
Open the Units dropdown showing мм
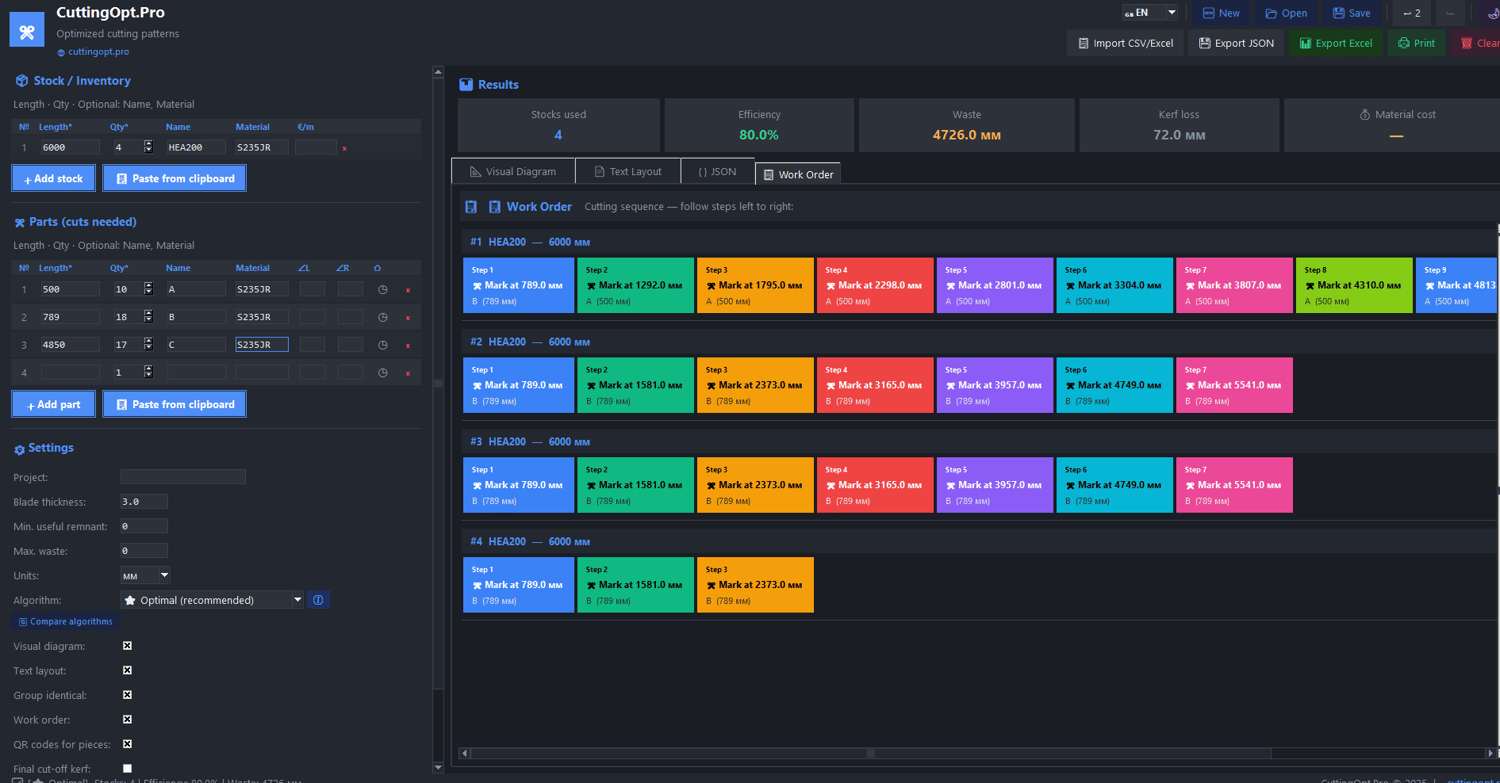[x=145, y=576]
